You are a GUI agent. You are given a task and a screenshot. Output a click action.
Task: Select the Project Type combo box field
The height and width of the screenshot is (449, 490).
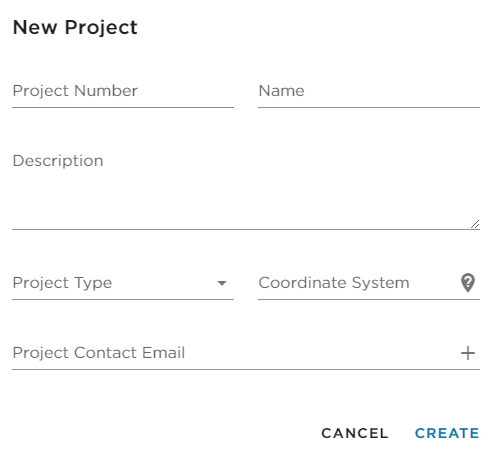(x=123, y=283)
